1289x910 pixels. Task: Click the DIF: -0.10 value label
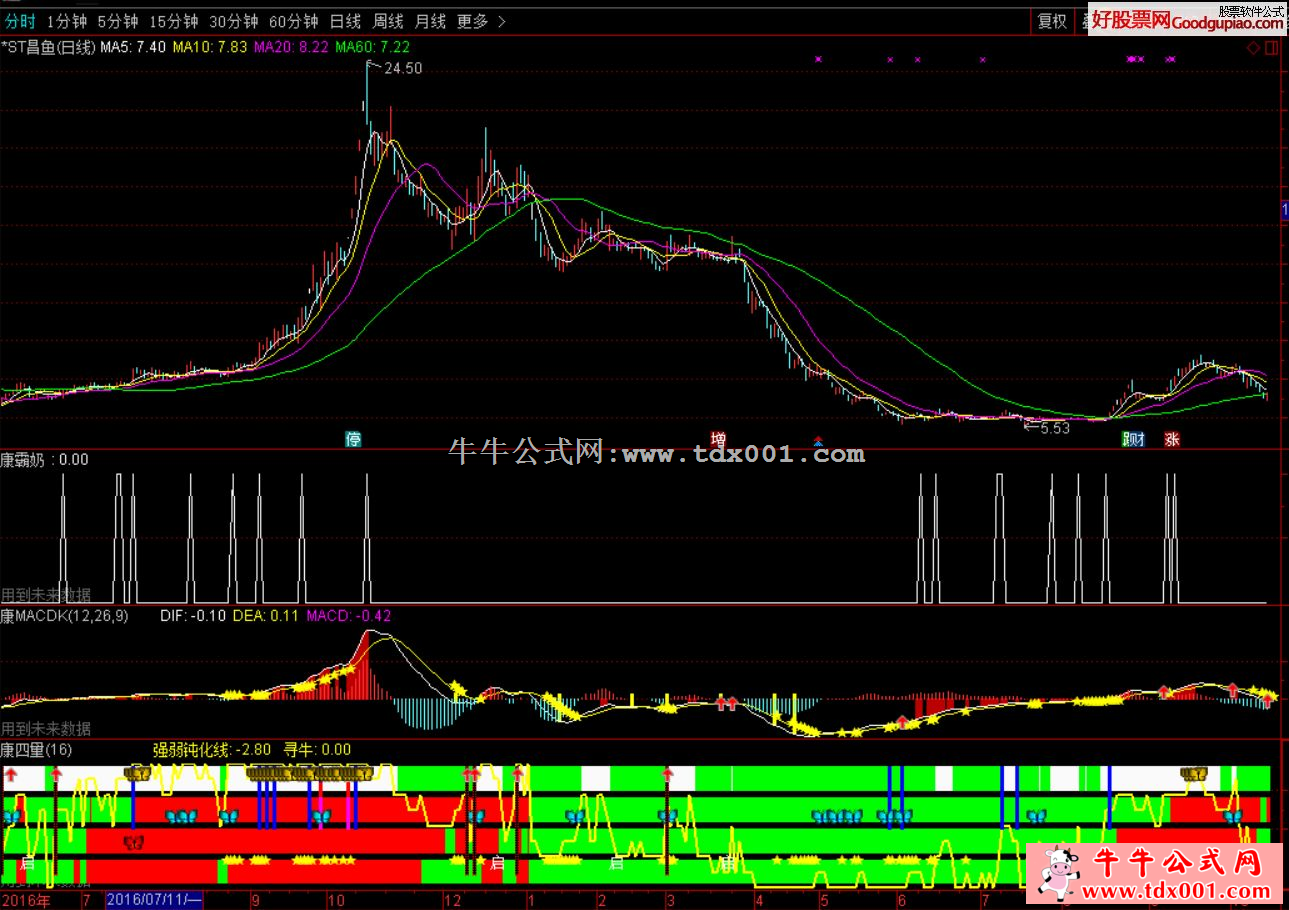(x=193, y=616)
